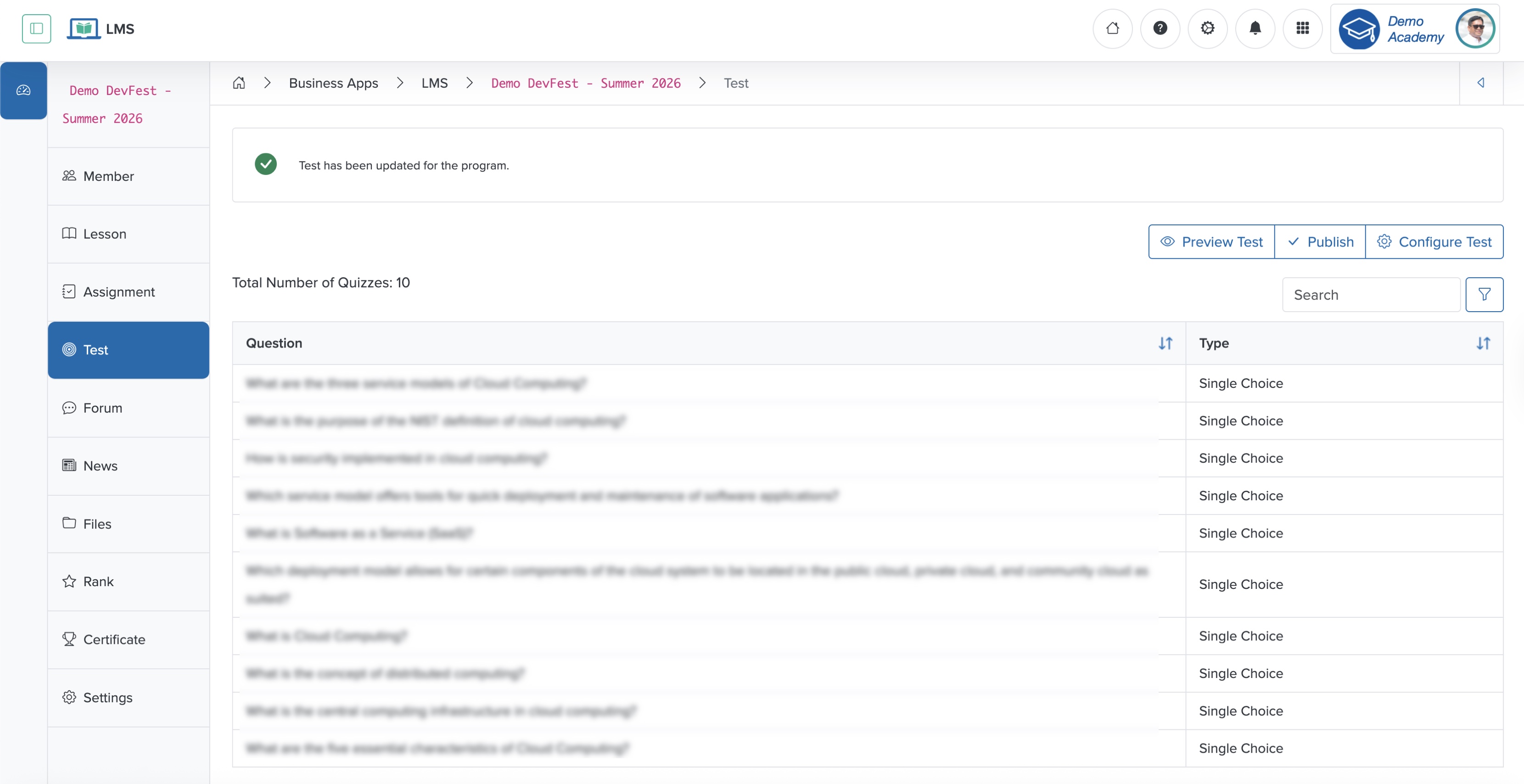Open the News section

[100, 465]
